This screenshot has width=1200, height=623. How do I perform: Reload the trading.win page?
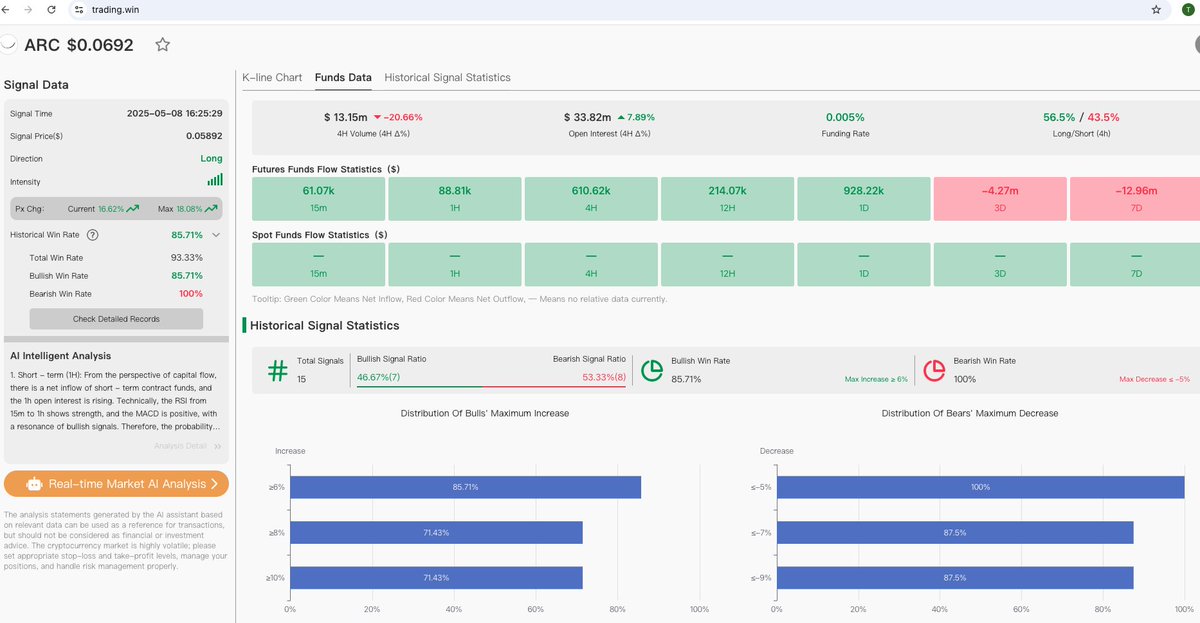51,9
